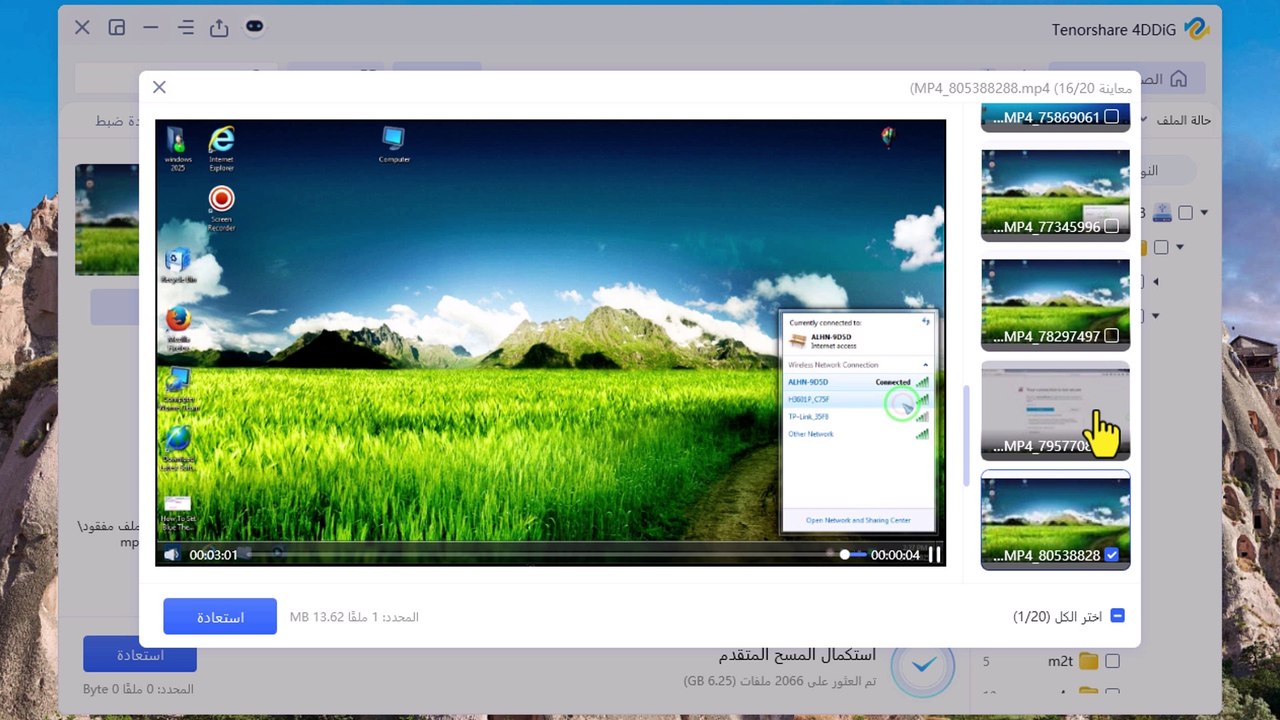1280x720 pixels.
Task: Tick the checkbox on MP4_75869061 thumbnail
Action: click(1111, 117)
